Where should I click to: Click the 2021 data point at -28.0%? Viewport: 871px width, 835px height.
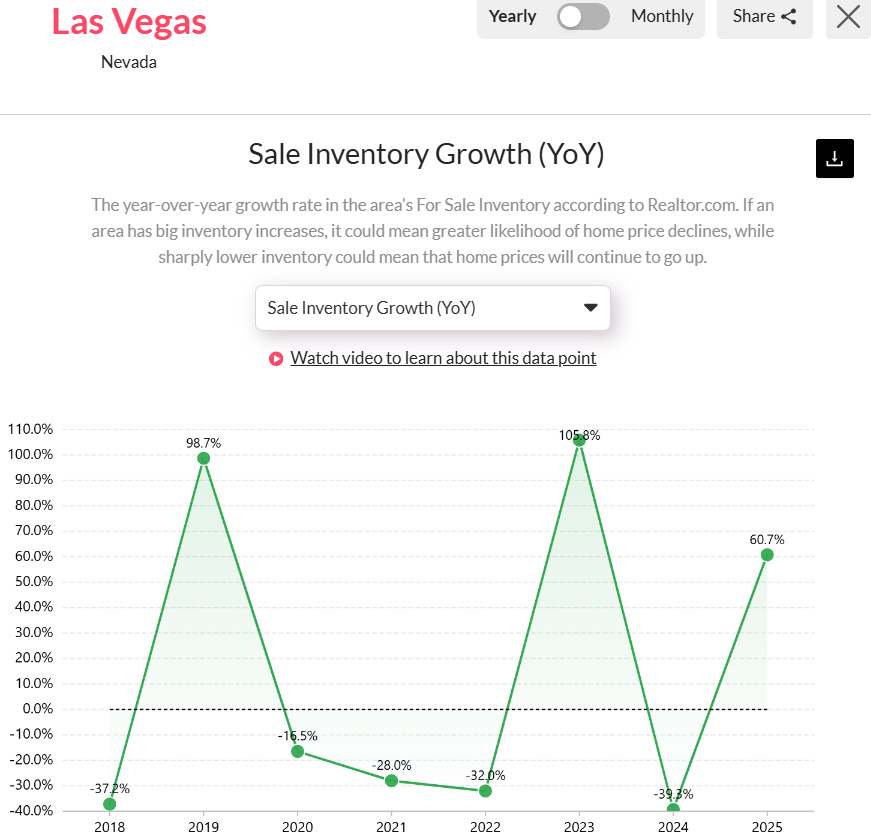pos(391,780)
